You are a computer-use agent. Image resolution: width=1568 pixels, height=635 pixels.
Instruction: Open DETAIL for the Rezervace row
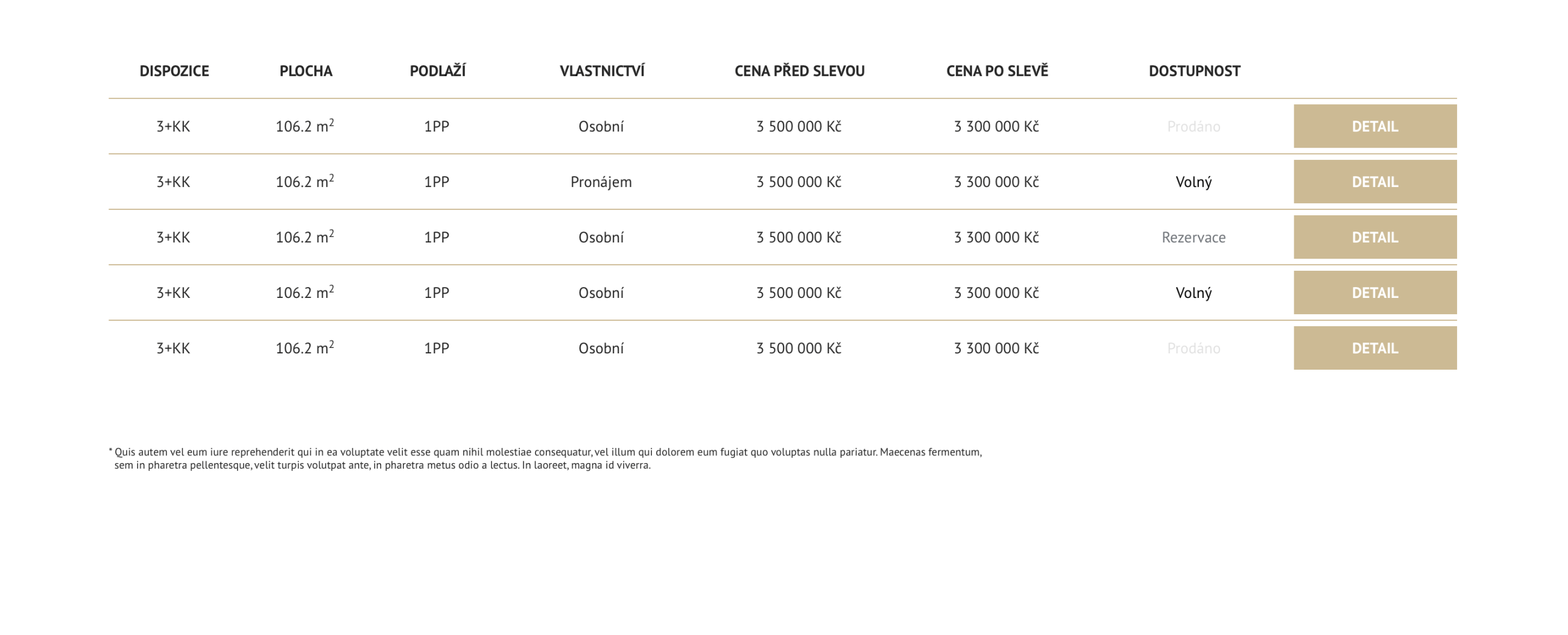(1374, 237)
